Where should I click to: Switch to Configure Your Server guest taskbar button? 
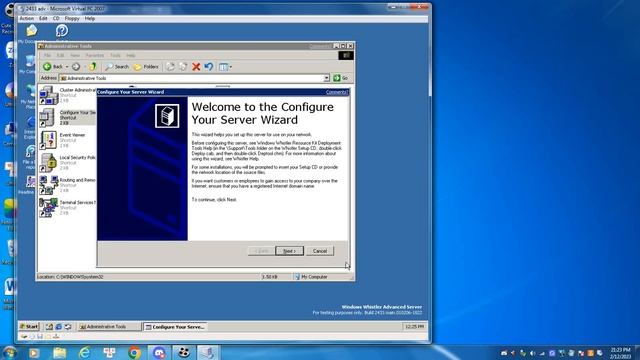click(x=175, y=327)
